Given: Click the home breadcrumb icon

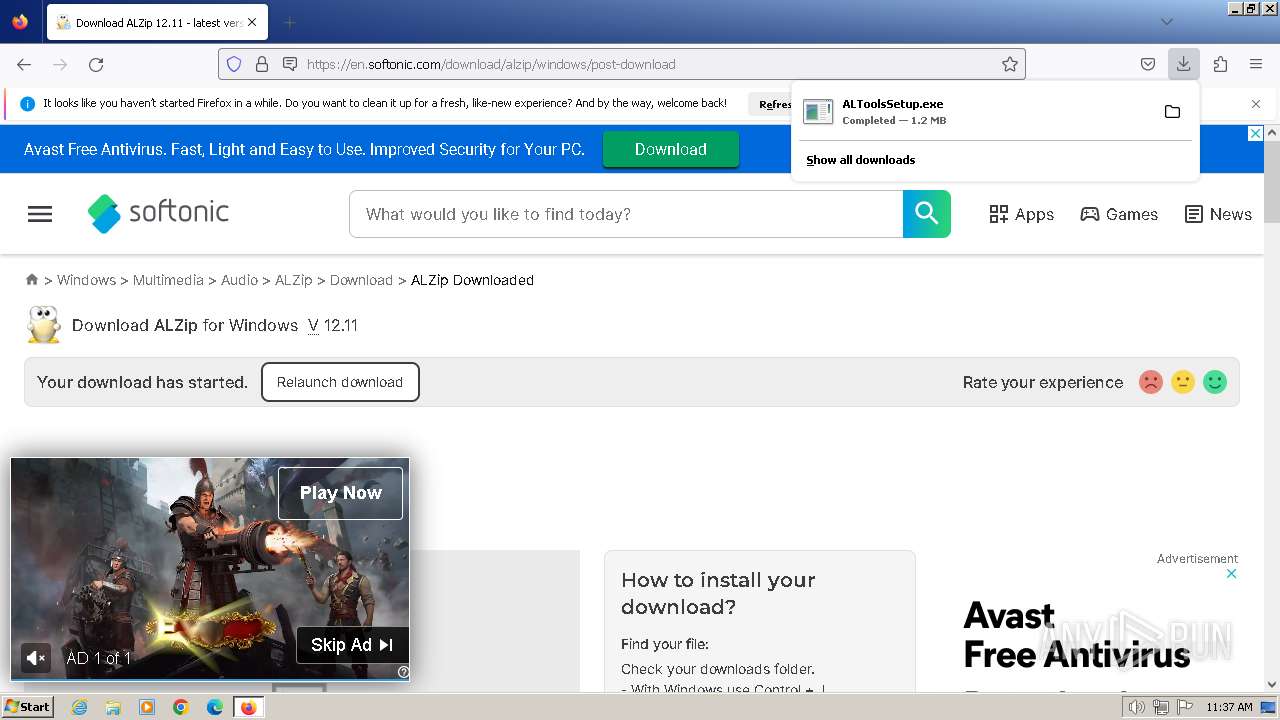Looking at the screenshot, I should [x=32, y=280].
